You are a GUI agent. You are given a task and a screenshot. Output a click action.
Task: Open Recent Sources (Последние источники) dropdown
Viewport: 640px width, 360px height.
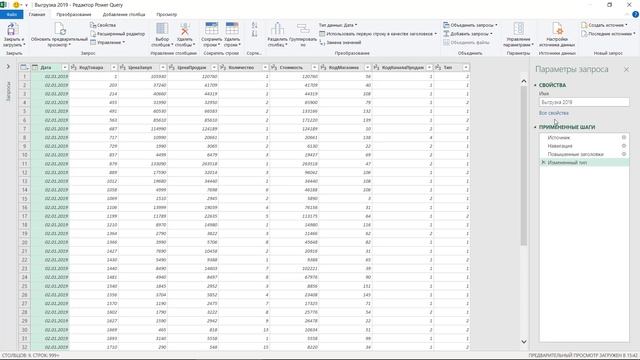pos(608,34)
